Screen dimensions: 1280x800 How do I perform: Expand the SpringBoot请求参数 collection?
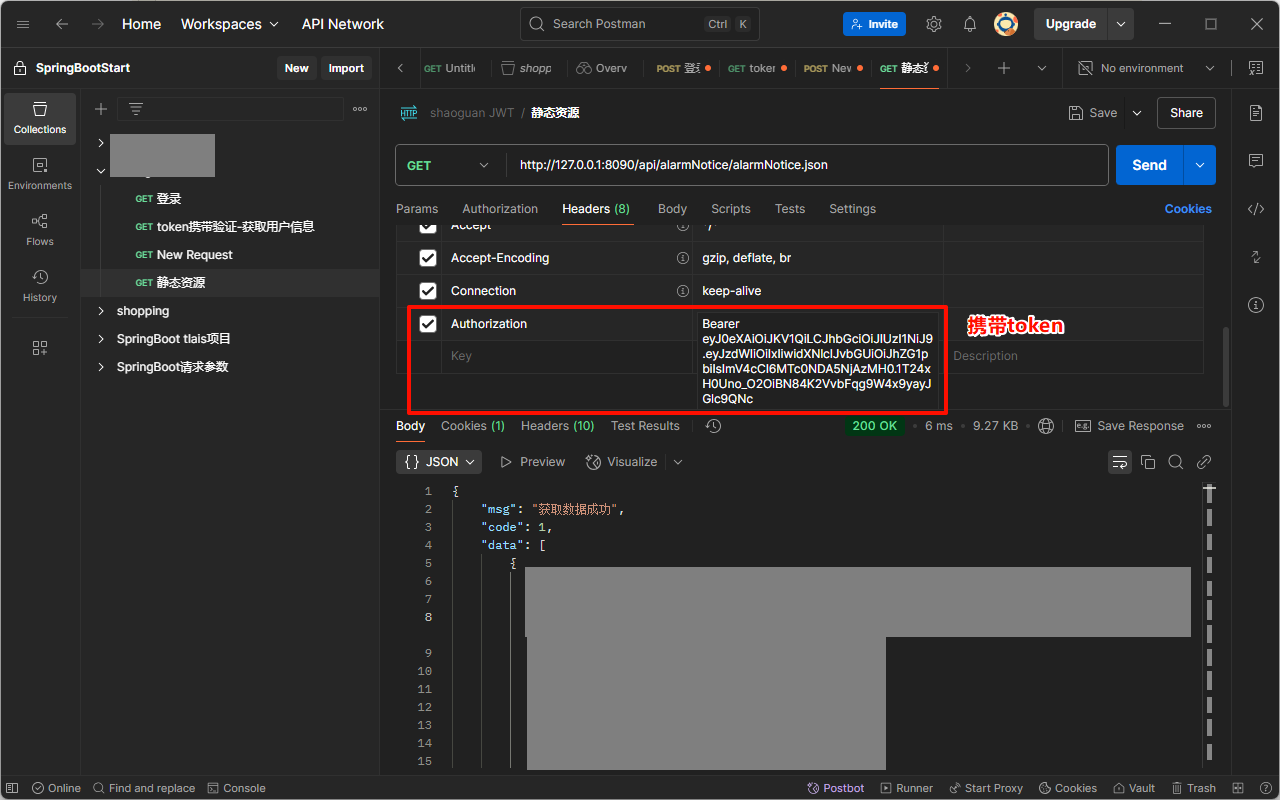pyautogui.click(x=101, y=367)
